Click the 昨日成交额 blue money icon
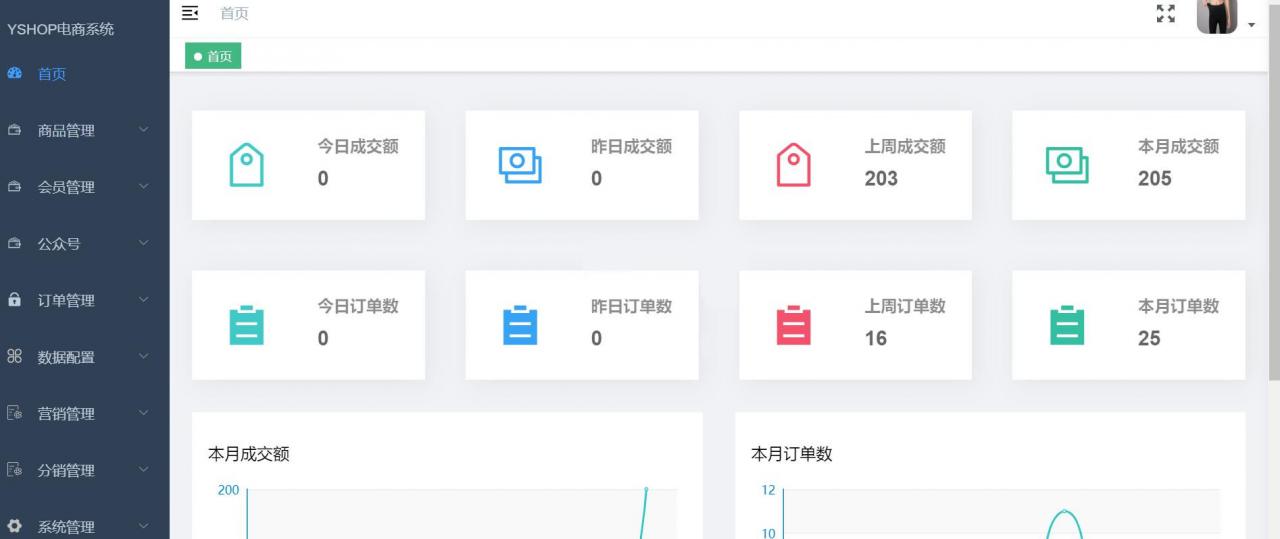Viewport: 1280px width, 539px height. (520, 165)
